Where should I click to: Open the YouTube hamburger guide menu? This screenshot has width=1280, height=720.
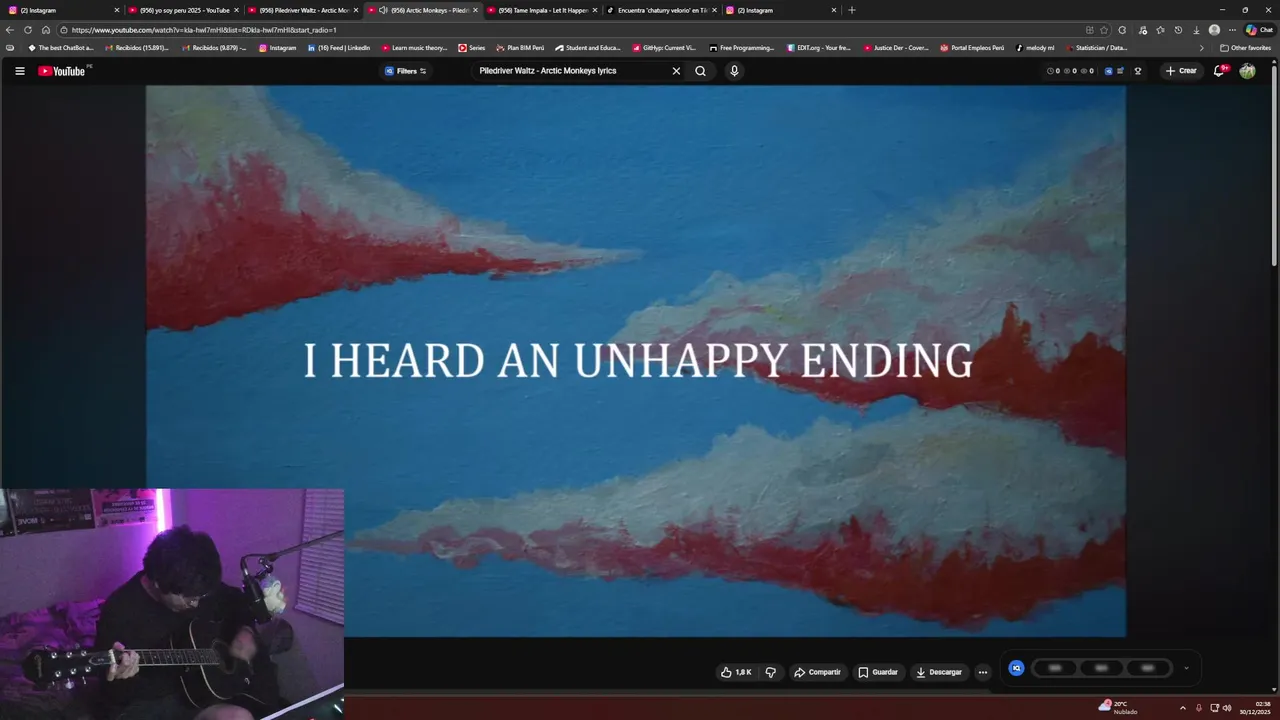pyautogui.click(x=19, y=71)
